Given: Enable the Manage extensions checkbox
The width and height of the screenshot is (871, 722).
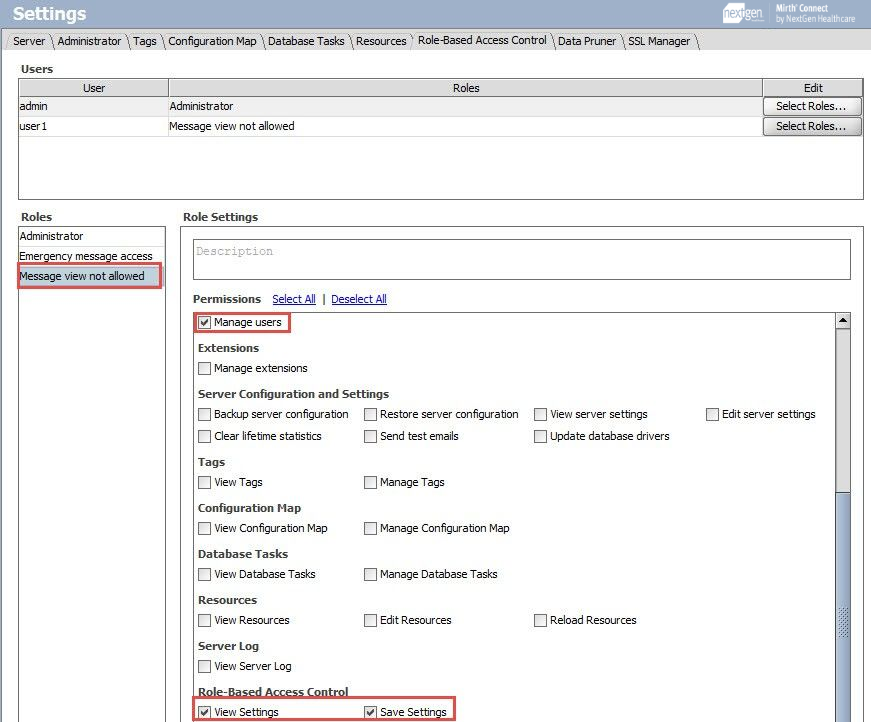Looking at the screenshot, I should (205, 369).
